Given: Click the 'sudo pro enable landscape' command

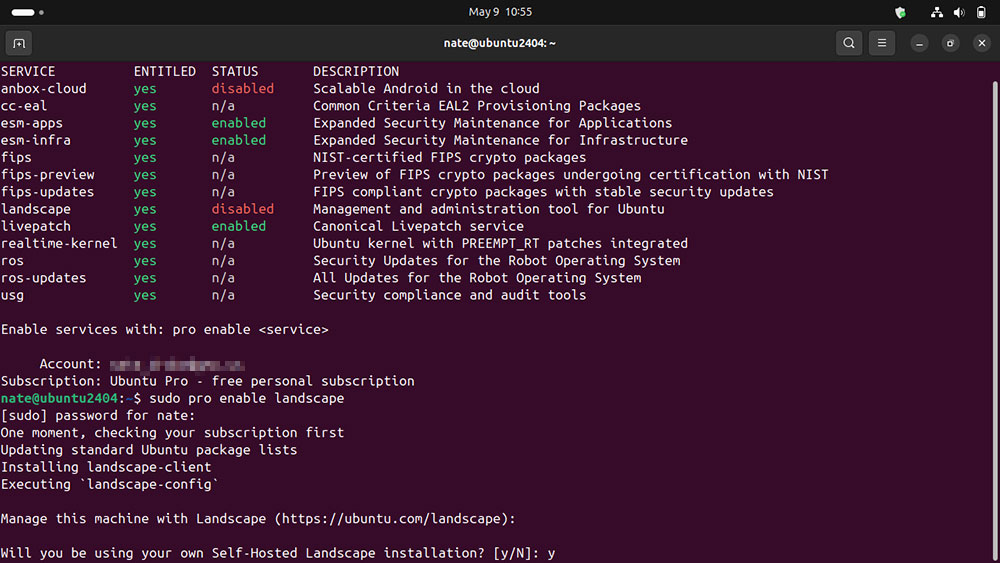Looking at the screenshot, I should pyautogui.click(x=246, y=398).
